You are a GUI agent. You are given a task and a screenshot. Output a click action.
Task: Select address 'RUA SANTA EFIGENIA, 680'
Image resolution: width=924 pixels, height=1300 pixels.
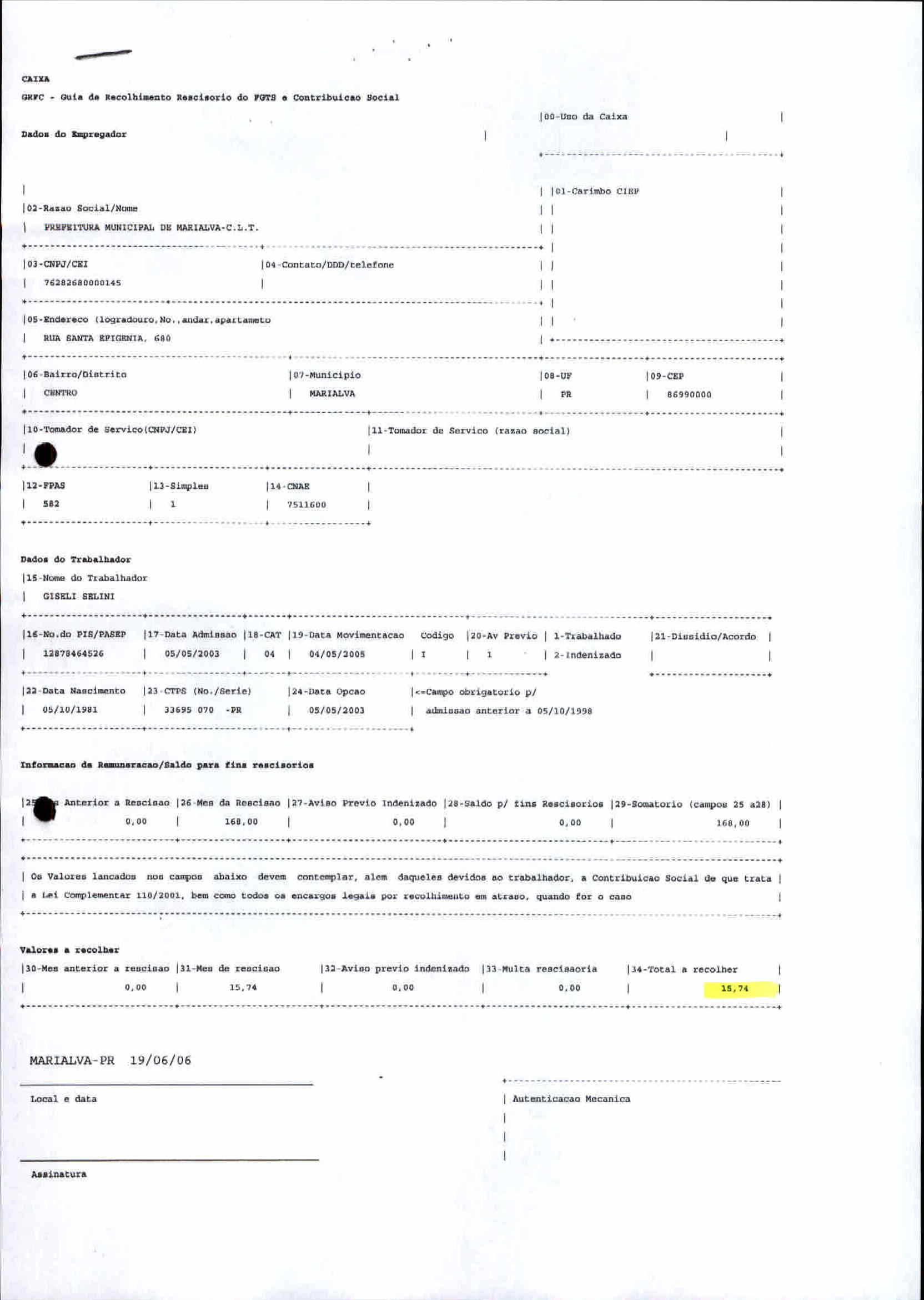click(107, 338)
